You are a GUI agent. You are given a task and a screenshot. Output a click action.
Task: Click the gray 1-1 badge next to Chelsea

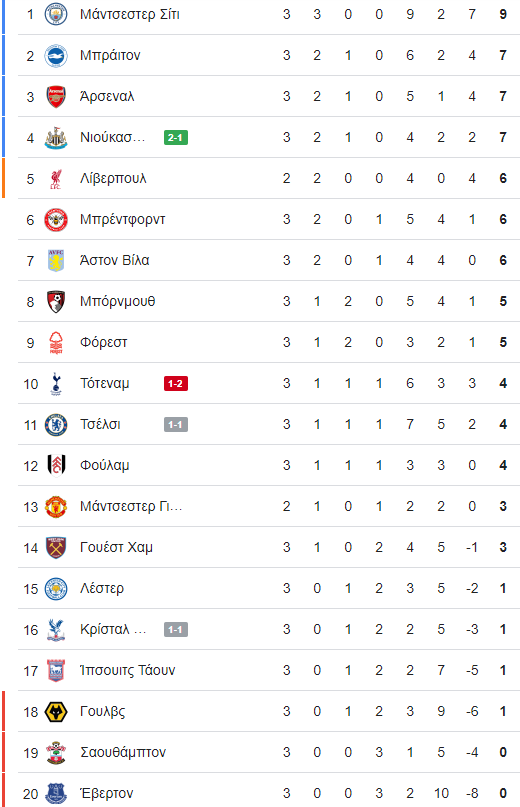(176, 425)
